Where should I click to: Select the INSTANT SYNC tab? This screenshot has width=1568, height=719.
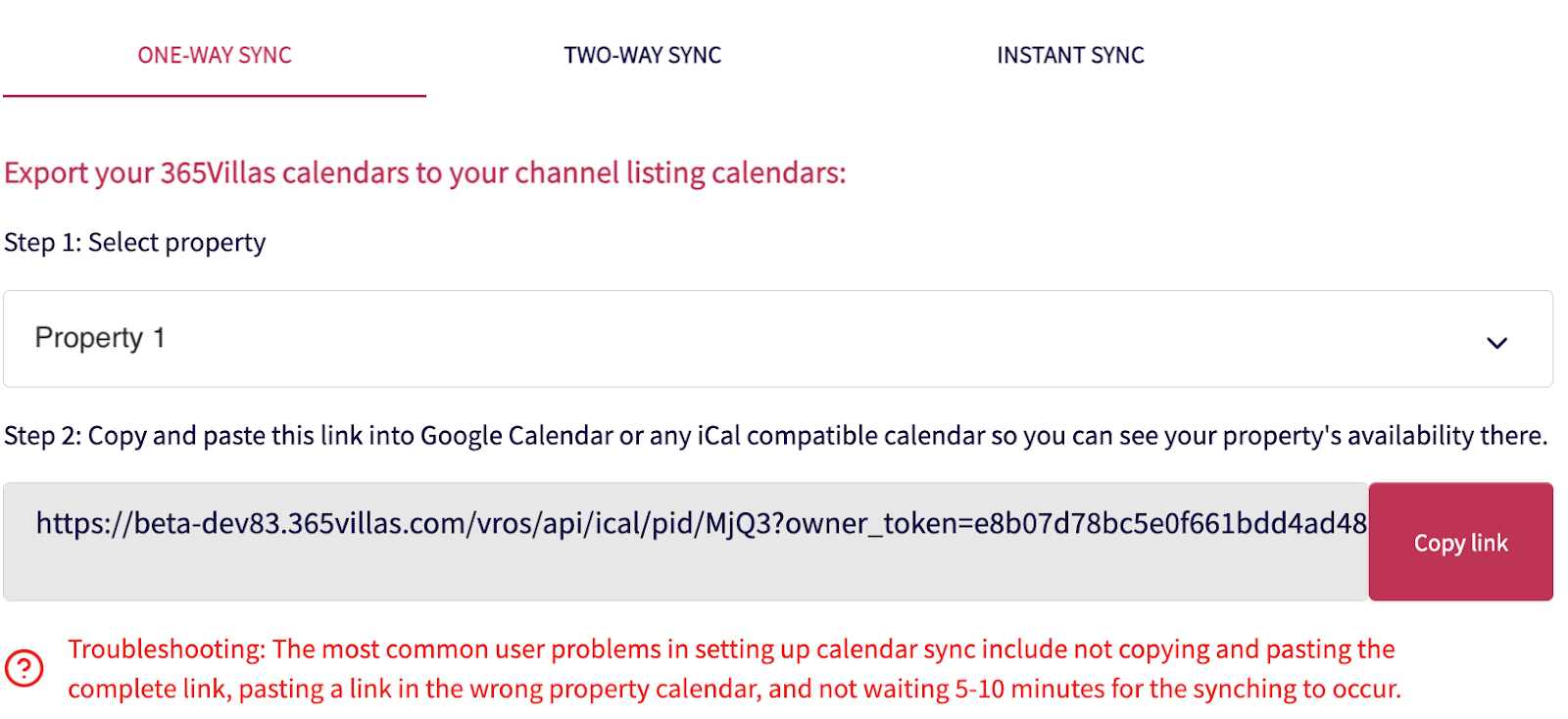(1070, 56)
